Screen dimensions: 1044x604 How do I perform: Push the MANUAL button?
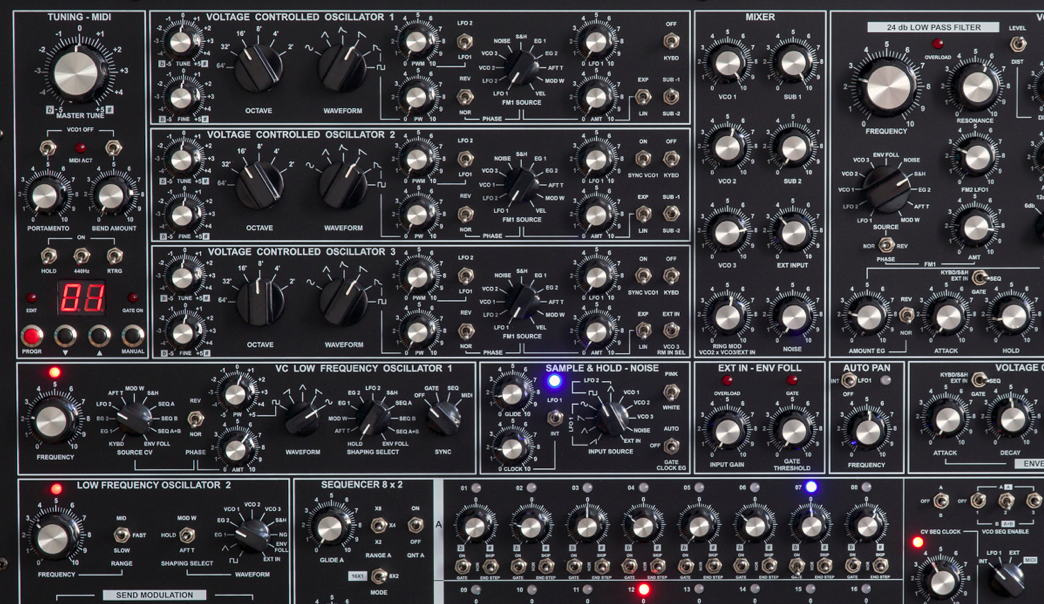tap(132, 336)
